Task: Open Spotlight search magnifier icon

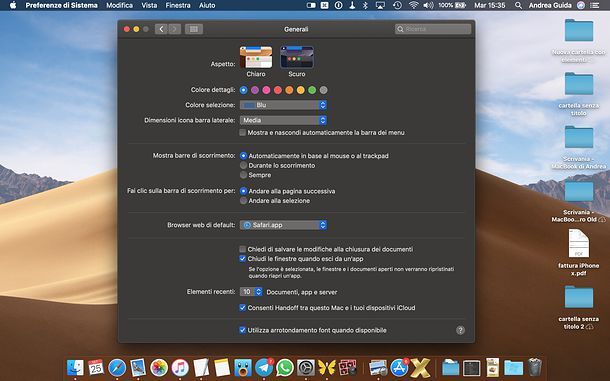Action: (518, 5)
